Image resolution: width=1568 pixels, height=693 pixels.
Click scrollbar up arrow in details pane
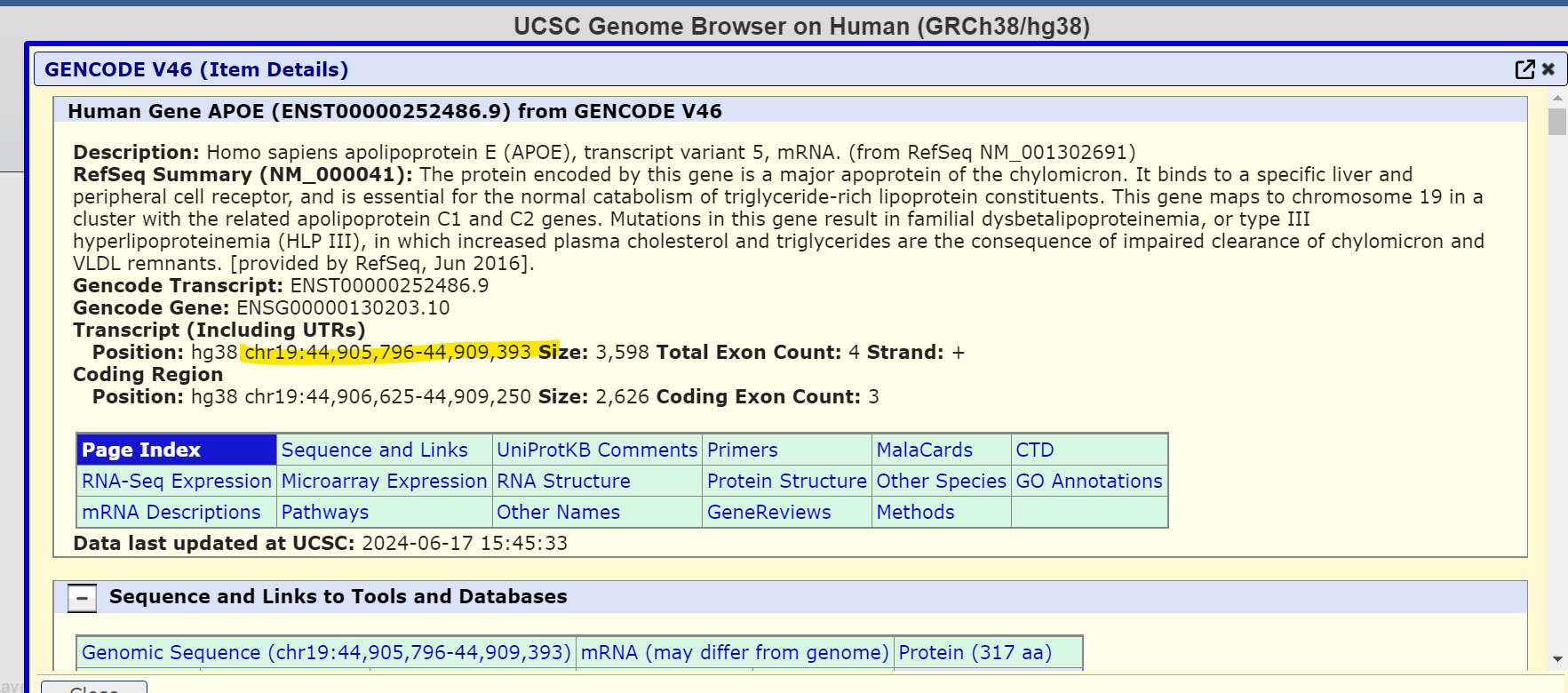point(1557,99)
